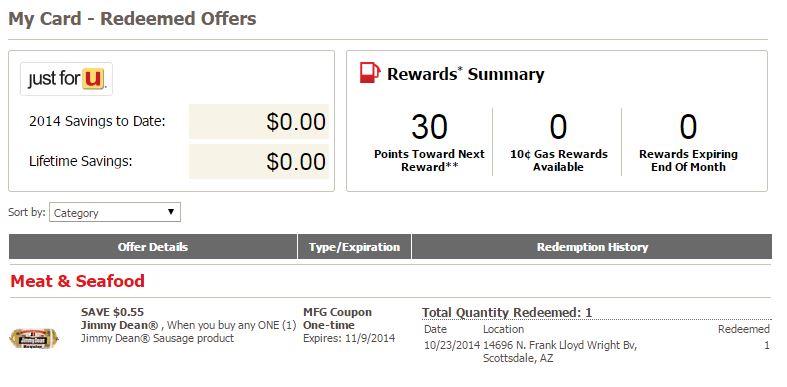The width and height of the screenshot is (787, 387).
Task: Click the Type/Expiration column header
Action: coord(354,247)
